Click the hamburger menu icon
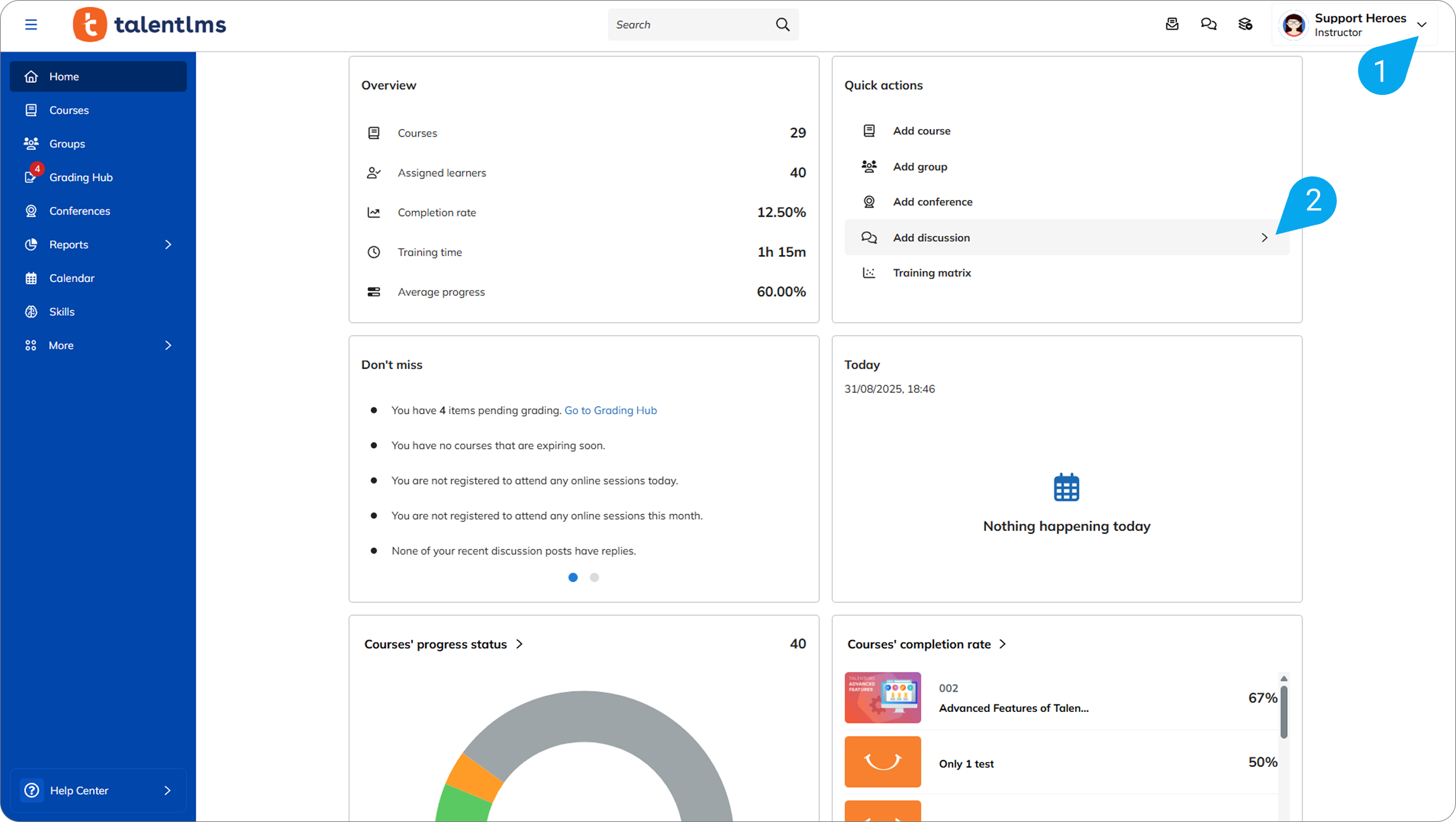This screenshot has height=822, width=1456. [31, 25]
